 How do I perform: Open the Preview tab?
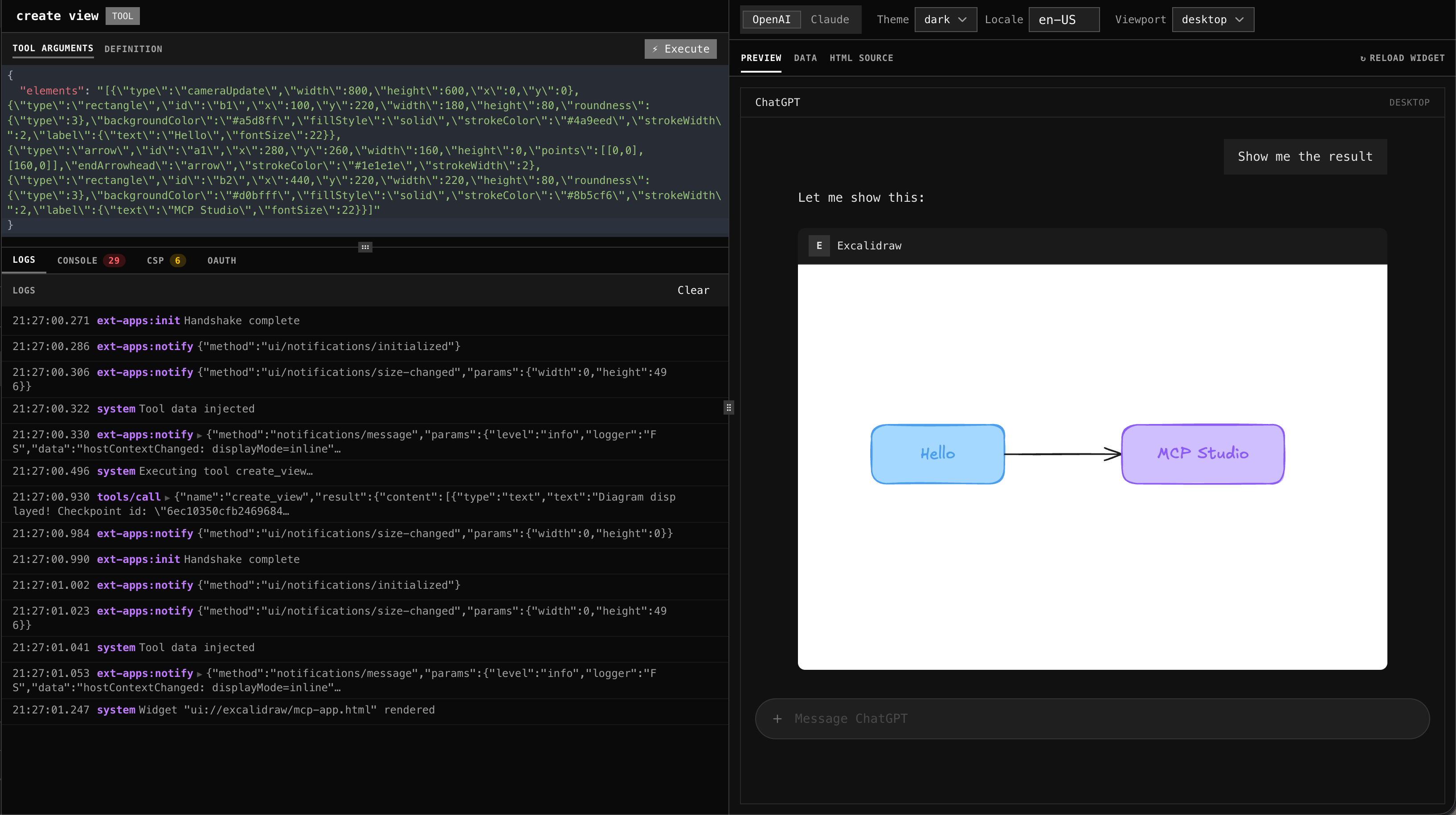pos(761,58)
